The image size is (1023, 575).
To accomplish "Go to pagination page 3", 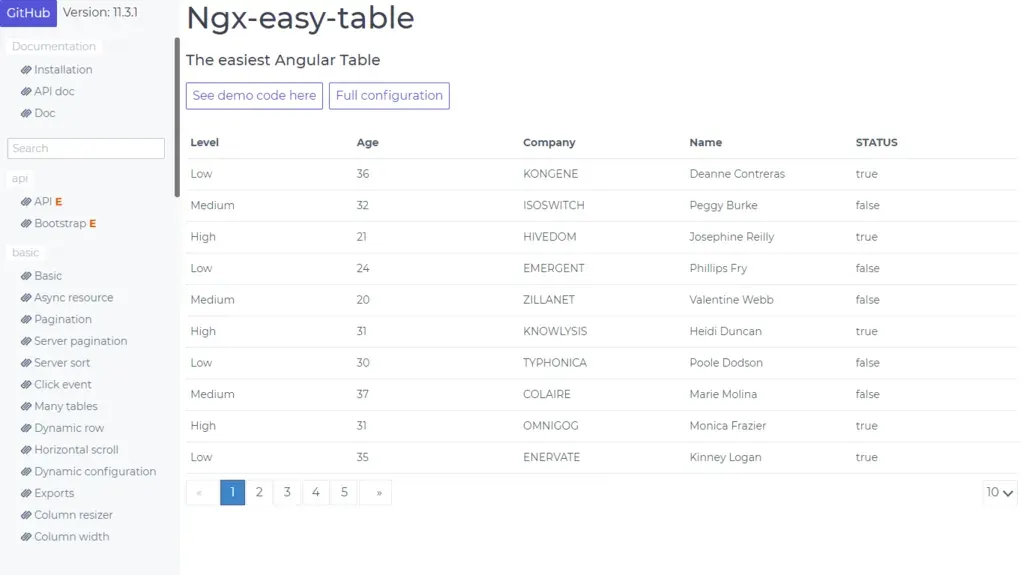I will tap(287, 492).
